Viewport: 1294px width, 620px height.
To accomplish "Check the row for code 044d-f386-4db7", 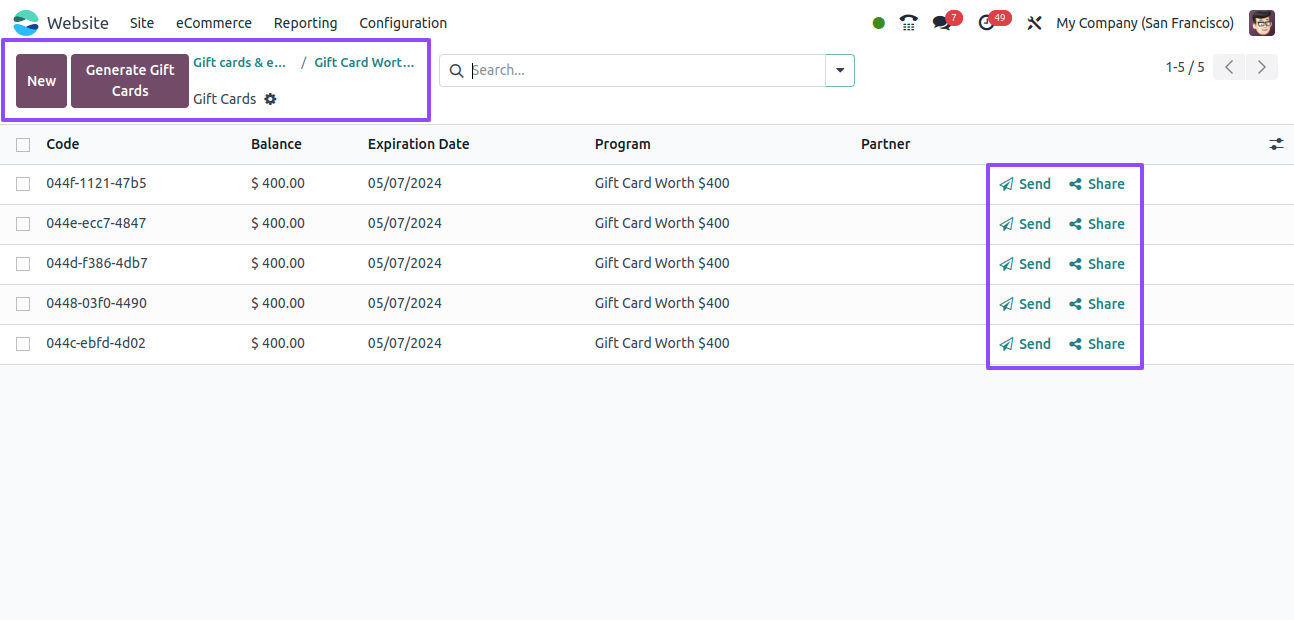I will [x=23, y=264].
